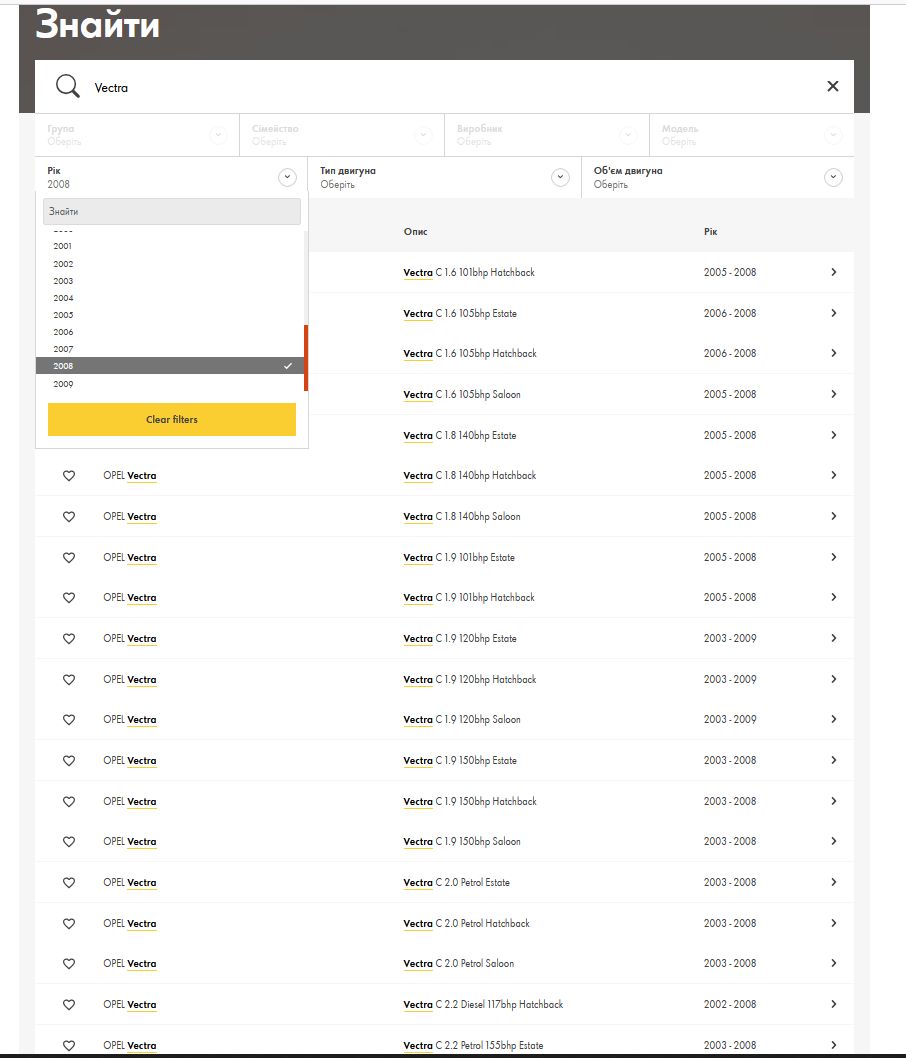The width and height of the screenshot is (906, 1058).
Task: Open the Об'єм двигуна dropdown
Action: tap(718, 177)
